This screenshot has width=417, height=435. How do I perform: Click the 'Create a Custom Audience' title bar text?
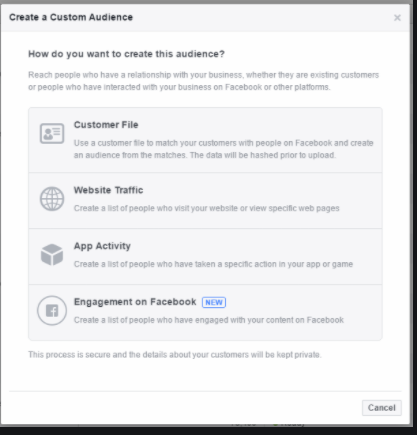[71, 17]
